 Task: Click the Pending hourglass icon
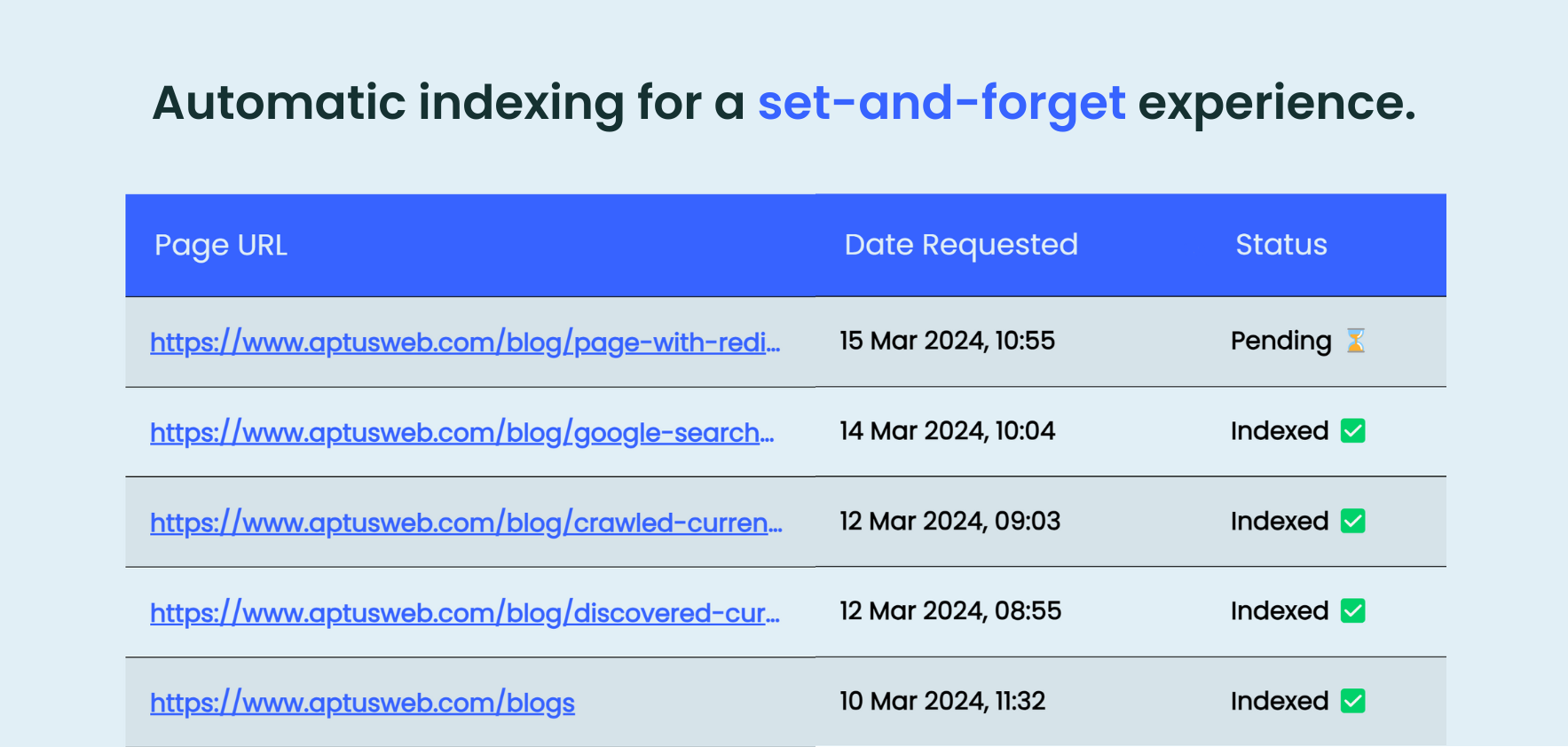click(x=1355, y=341)
